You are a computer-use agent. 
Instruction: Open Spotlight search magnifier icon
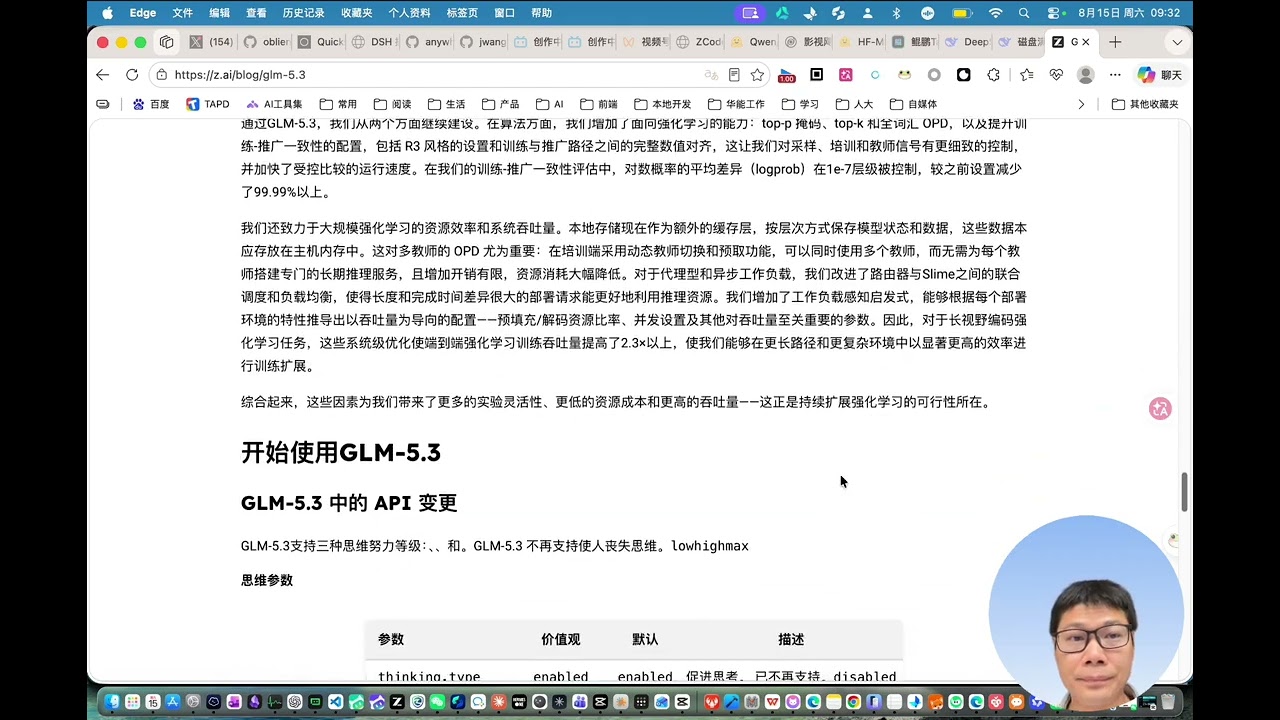(x=1024, y=13)
